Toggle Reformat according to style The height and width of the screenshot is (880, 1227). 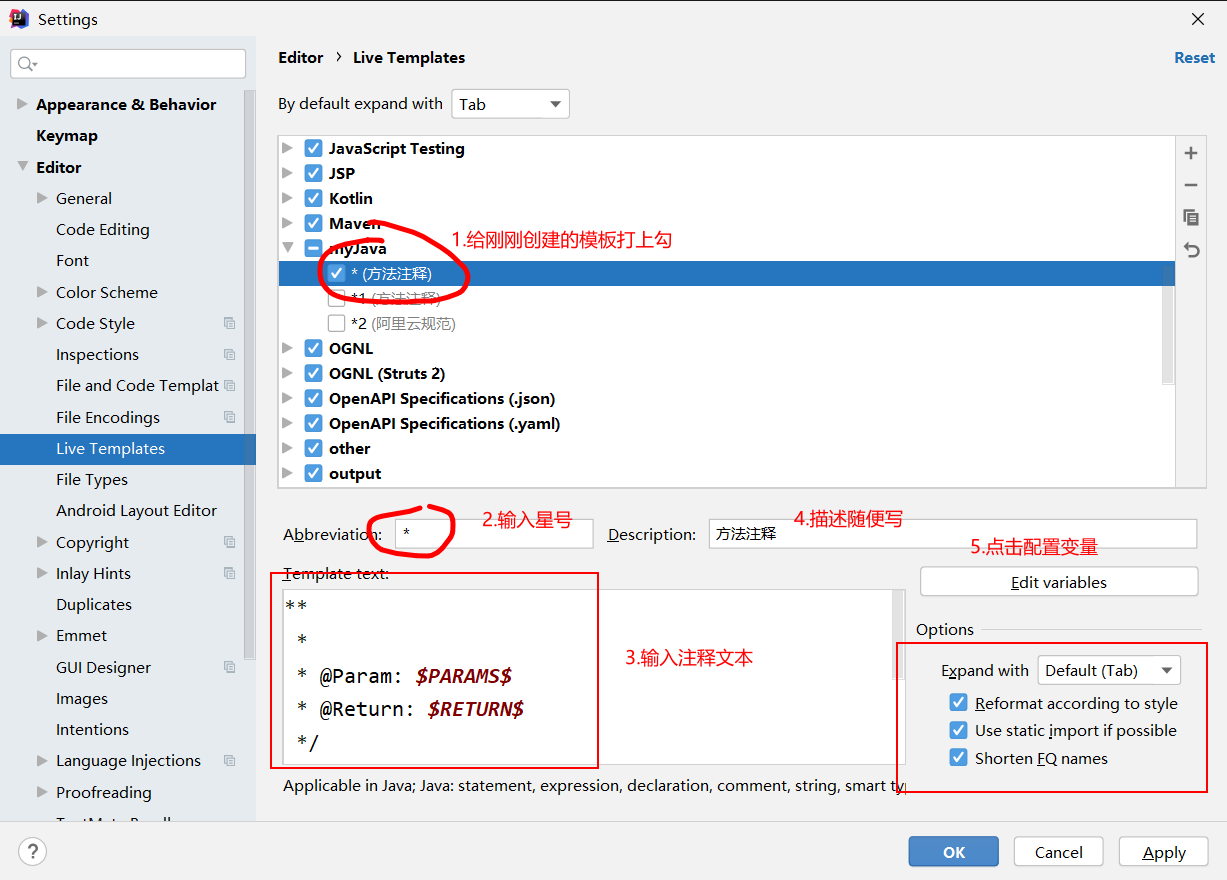coord(959,703)
